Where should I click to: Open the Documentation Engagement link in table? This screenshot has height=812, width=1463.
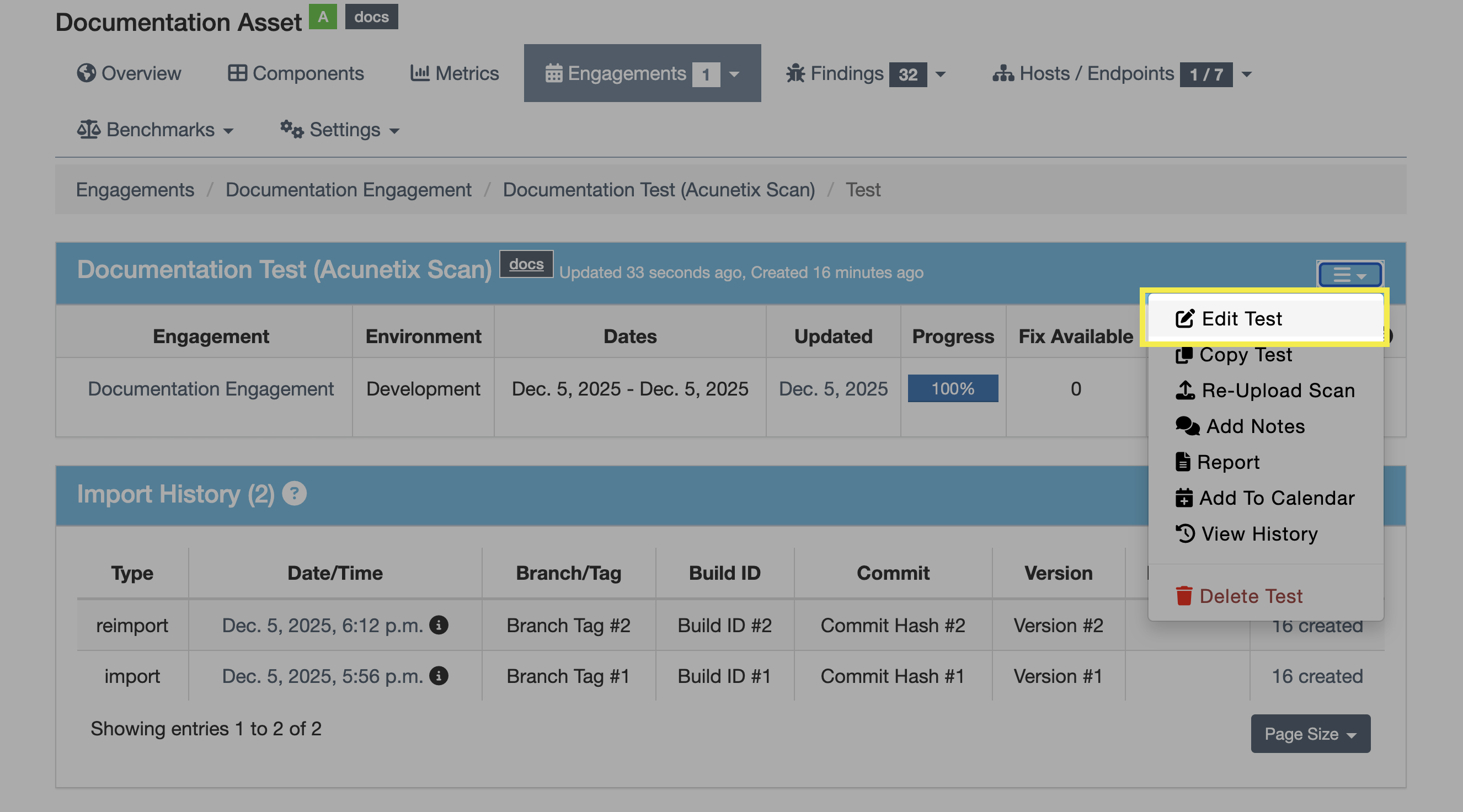coord(211,388)
